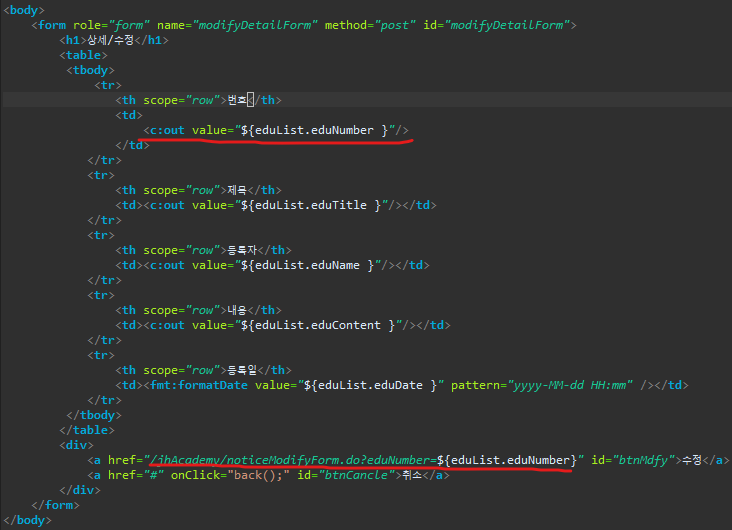Click the closing form tag
This screenshot has width=732, height=530.
click(x=56, y=505)
